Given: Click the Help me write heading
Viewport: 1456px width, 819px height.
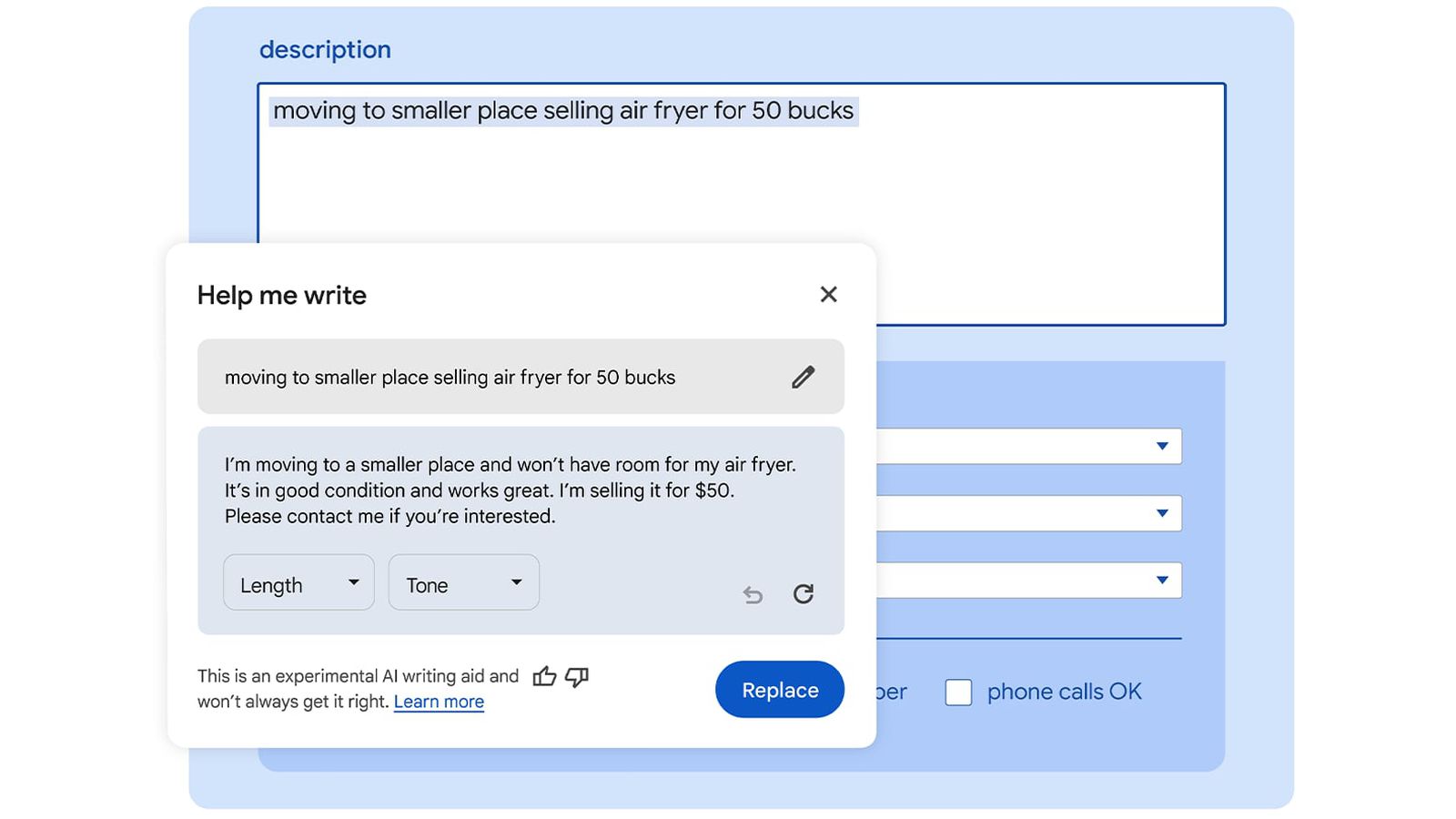Looking at the screenshot, I should pos(282,296).
